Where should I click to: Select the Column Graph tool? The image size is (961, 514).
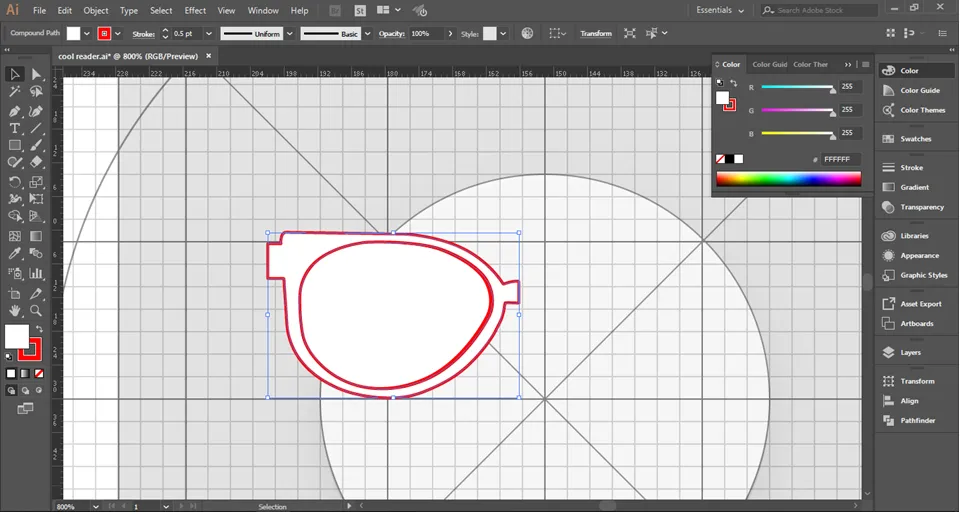(x=36, y=273)
